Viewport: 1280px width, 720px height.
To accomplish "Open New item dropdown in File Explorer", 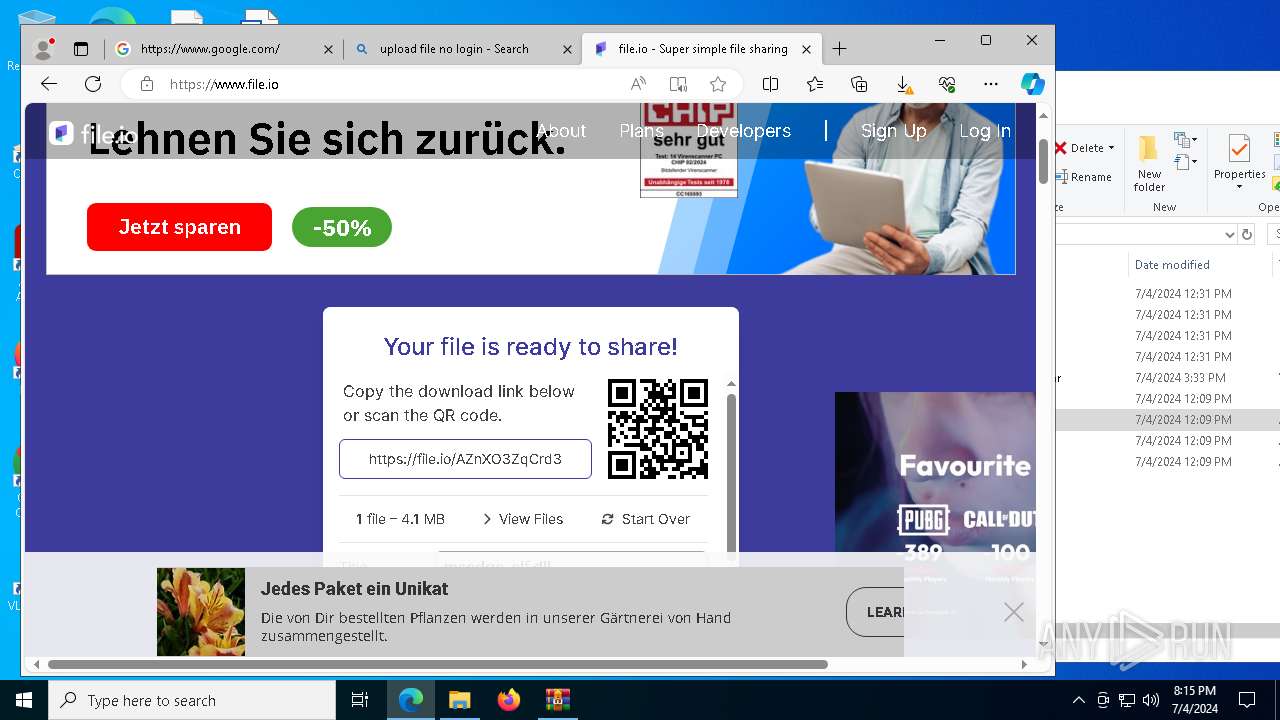I will point(1186,140).
